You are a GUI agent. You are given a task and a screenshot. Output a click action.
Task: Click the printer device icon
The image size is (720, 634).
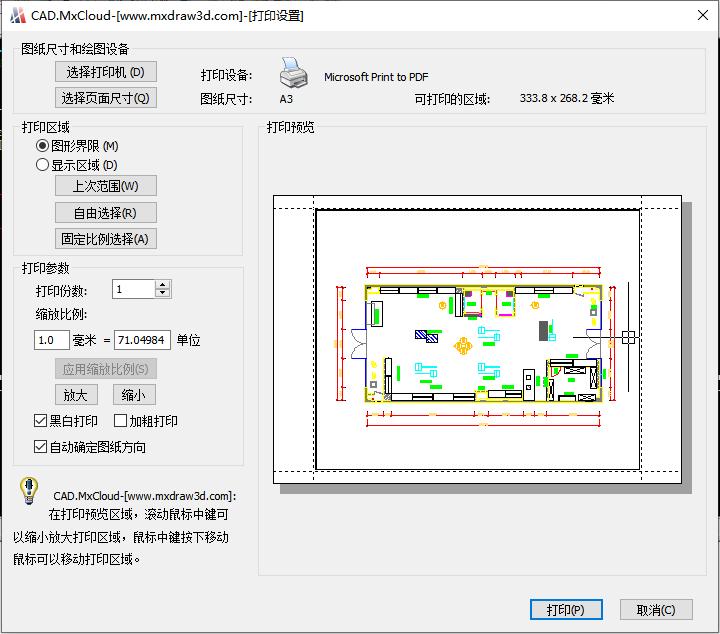[x=293, y=73]
